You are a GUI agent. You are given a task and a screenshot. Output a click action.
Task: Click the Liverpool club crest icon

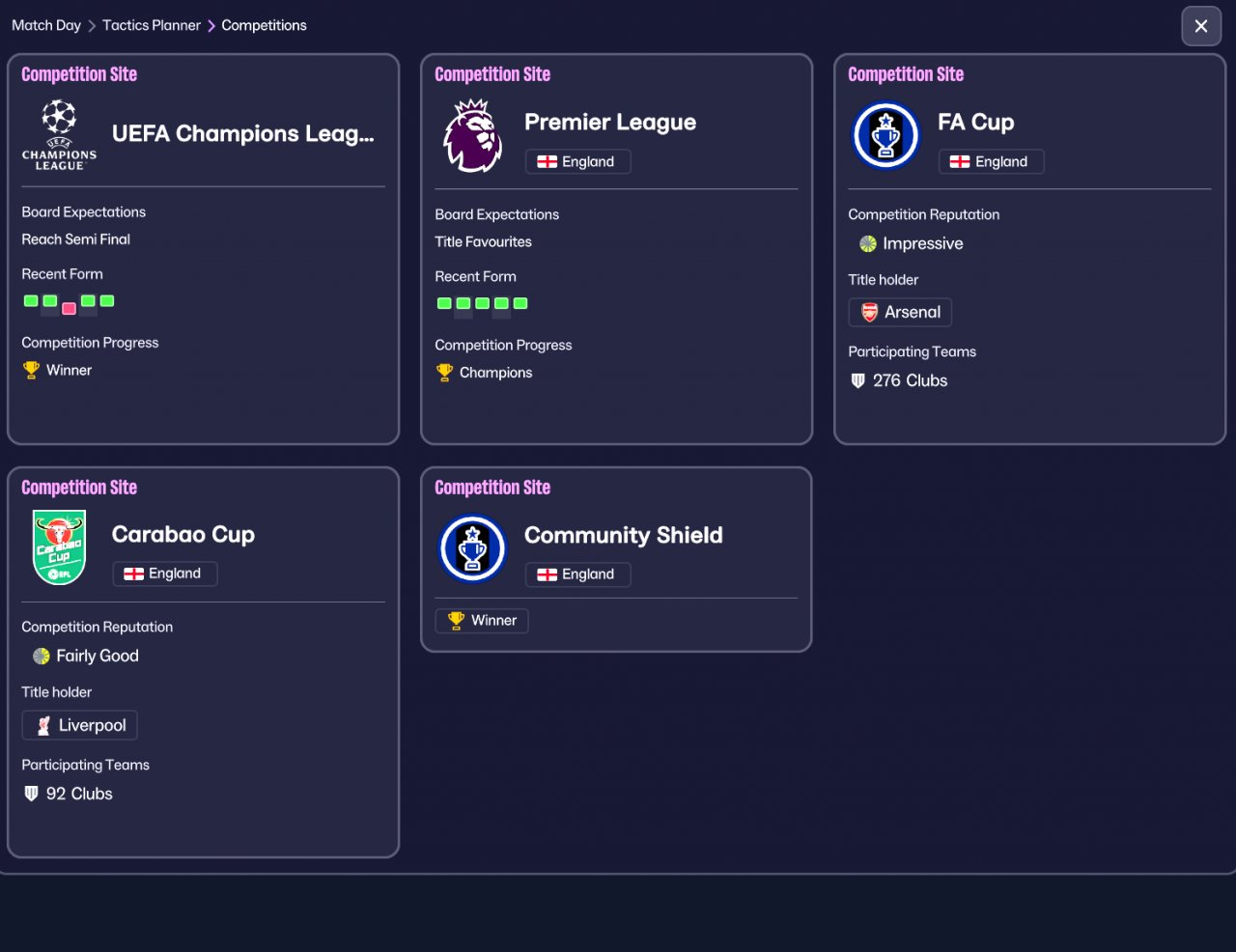pos(43,726)
